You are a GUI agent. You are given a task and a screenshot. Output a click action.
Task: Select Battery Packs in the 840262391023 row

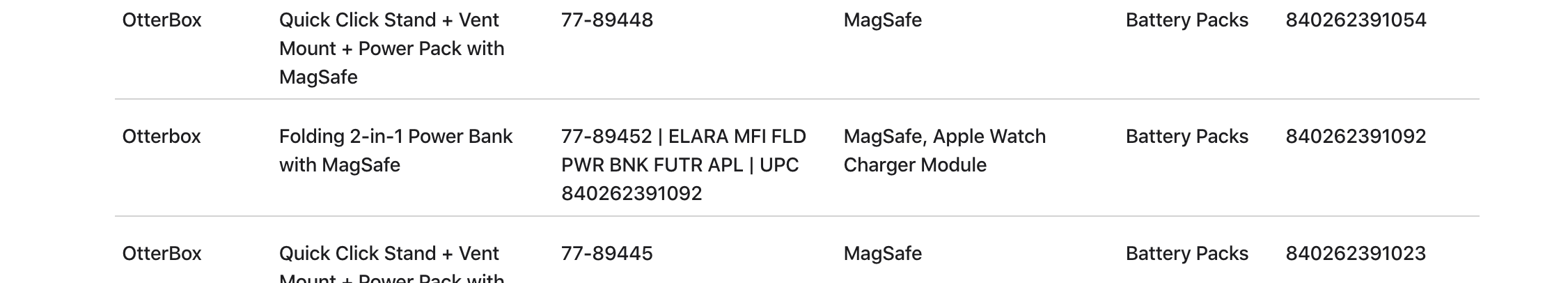pos(1186,254)
